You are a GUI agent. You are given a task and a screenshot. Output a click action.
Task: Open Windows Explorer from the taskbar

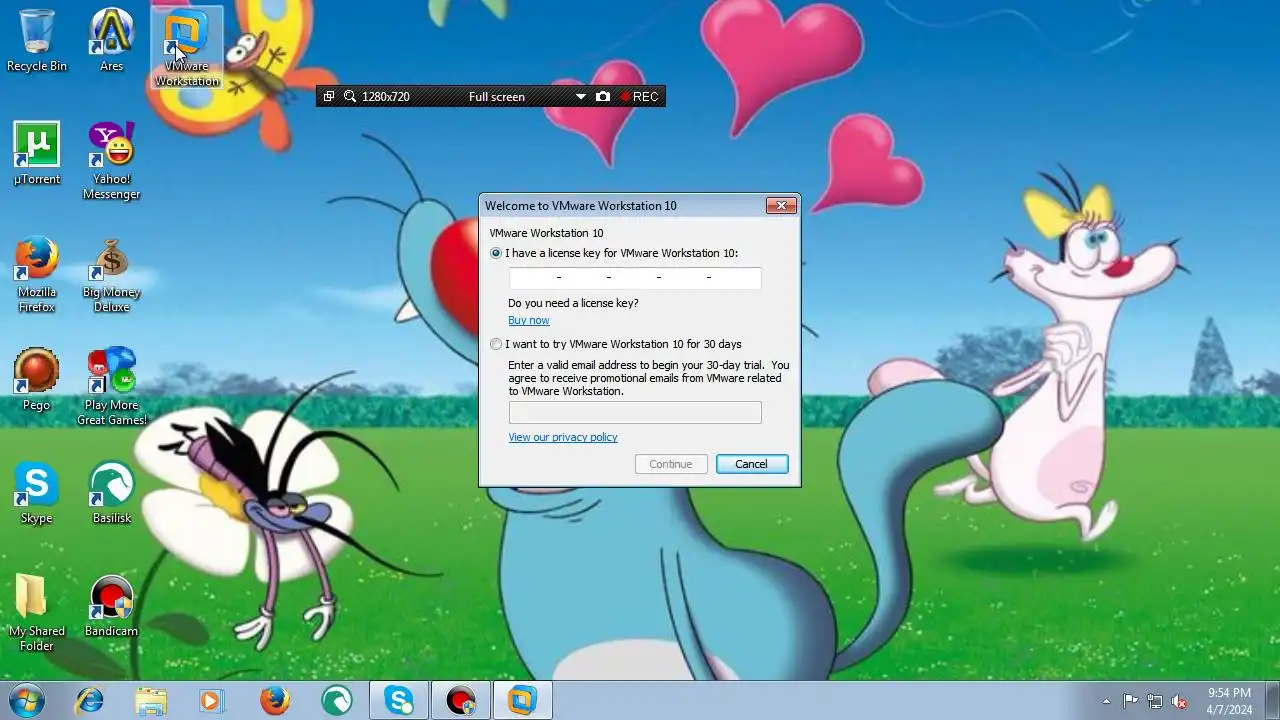pyautogui.click(x=151, y=700)
